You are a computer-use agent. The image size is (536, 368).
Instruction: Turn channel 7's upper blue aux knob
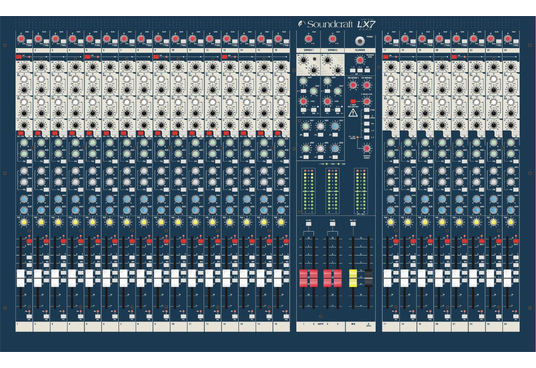(127, 199)
